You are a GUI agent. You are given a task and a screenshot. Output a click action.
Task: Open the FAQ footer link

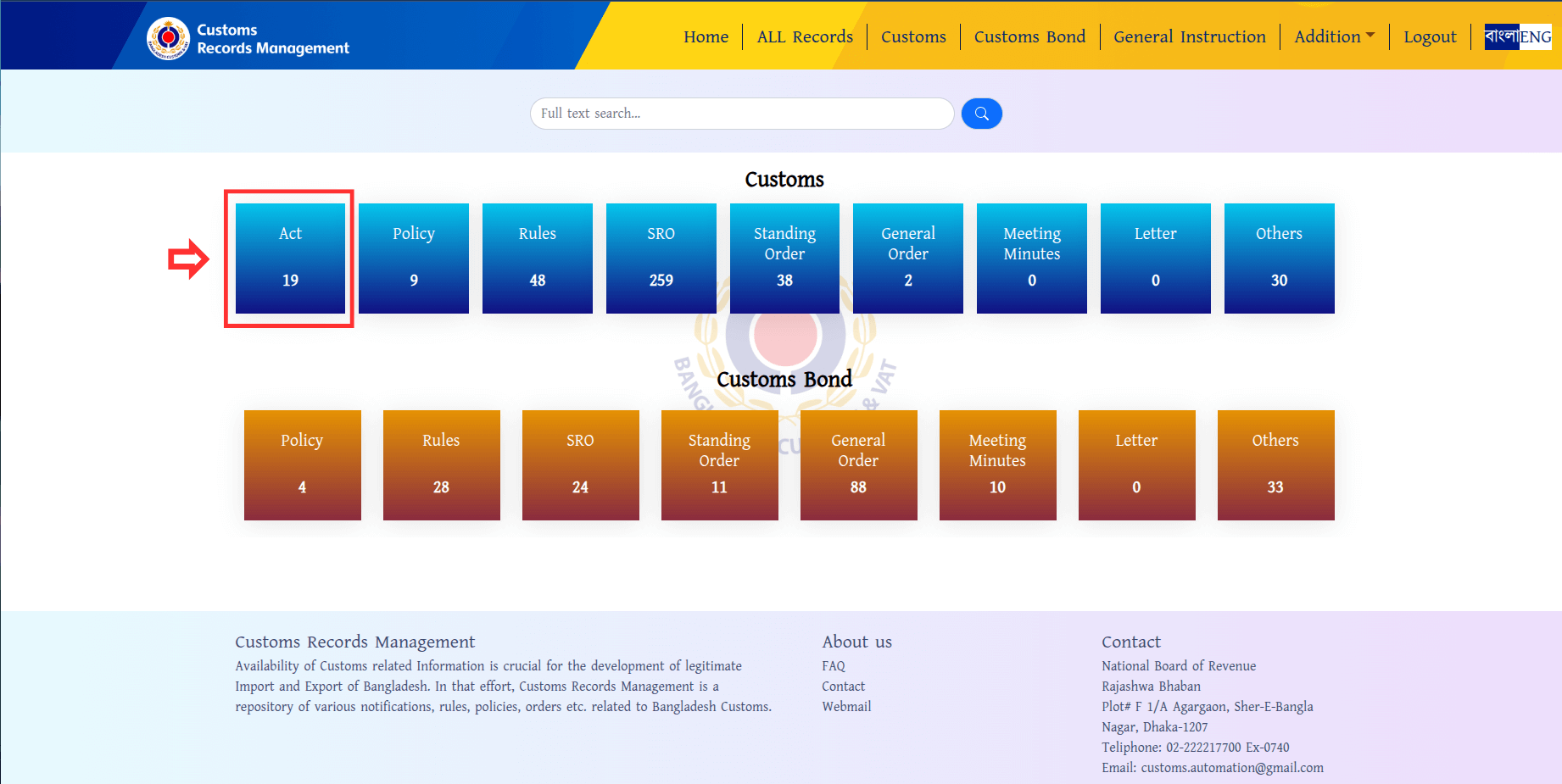click(x=834, y=666)
